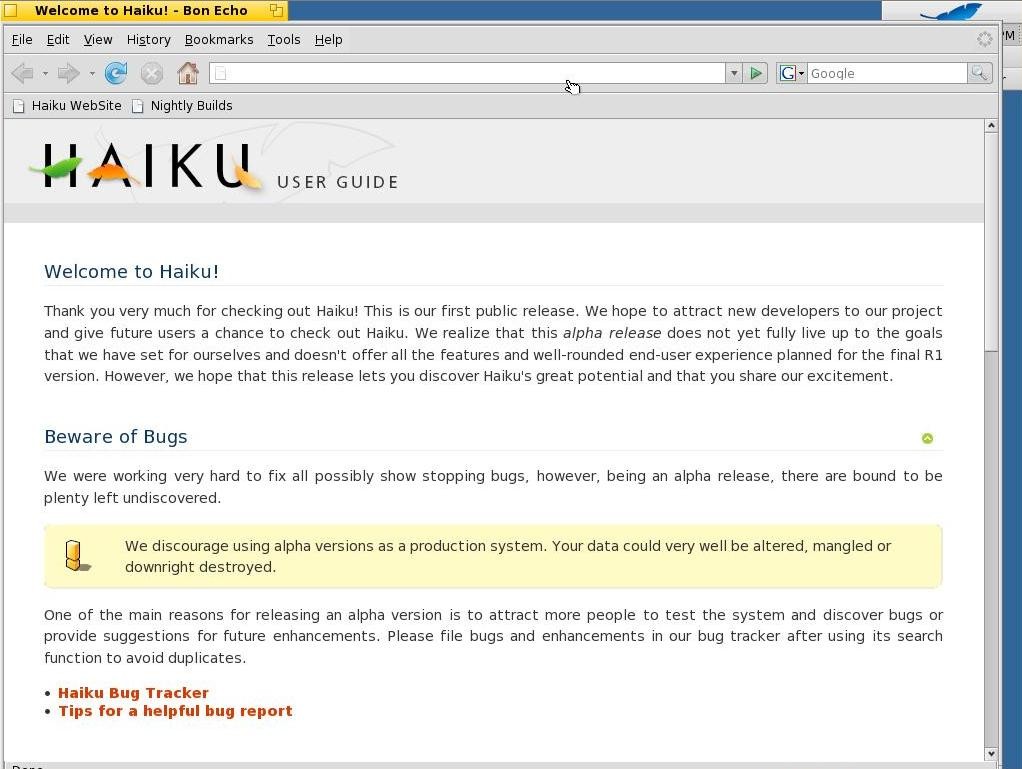
Task: Click the Forward arrow navigation icon
Action: coord(68,73)
